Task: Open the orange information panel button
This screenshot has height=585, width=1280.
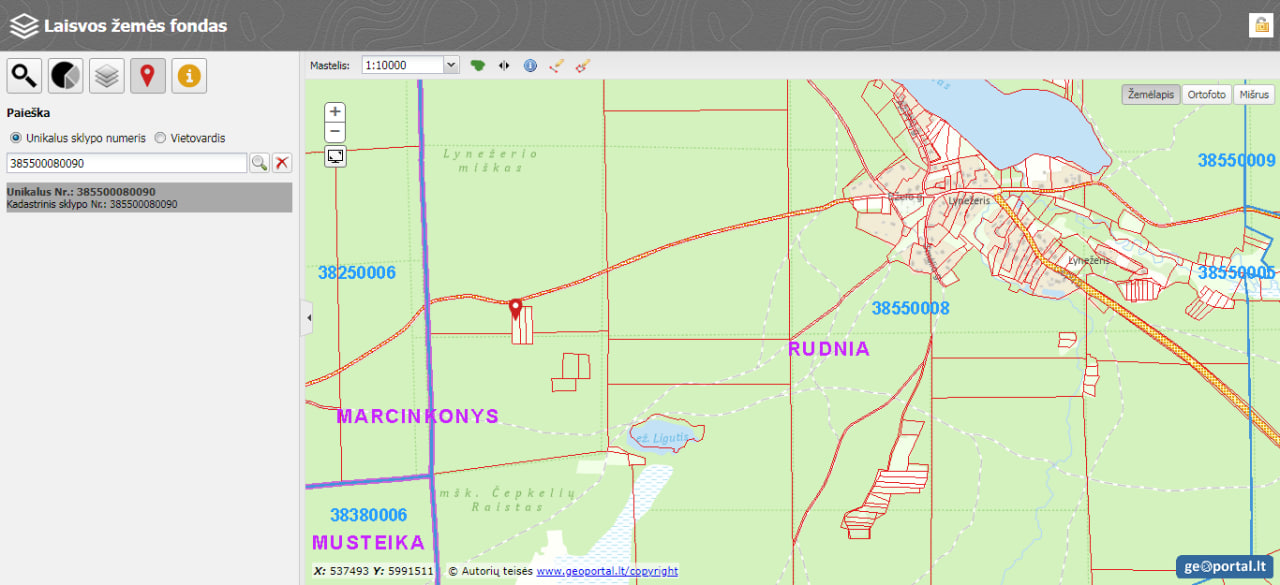Action: pyautogui.click(x=189, y=76)
